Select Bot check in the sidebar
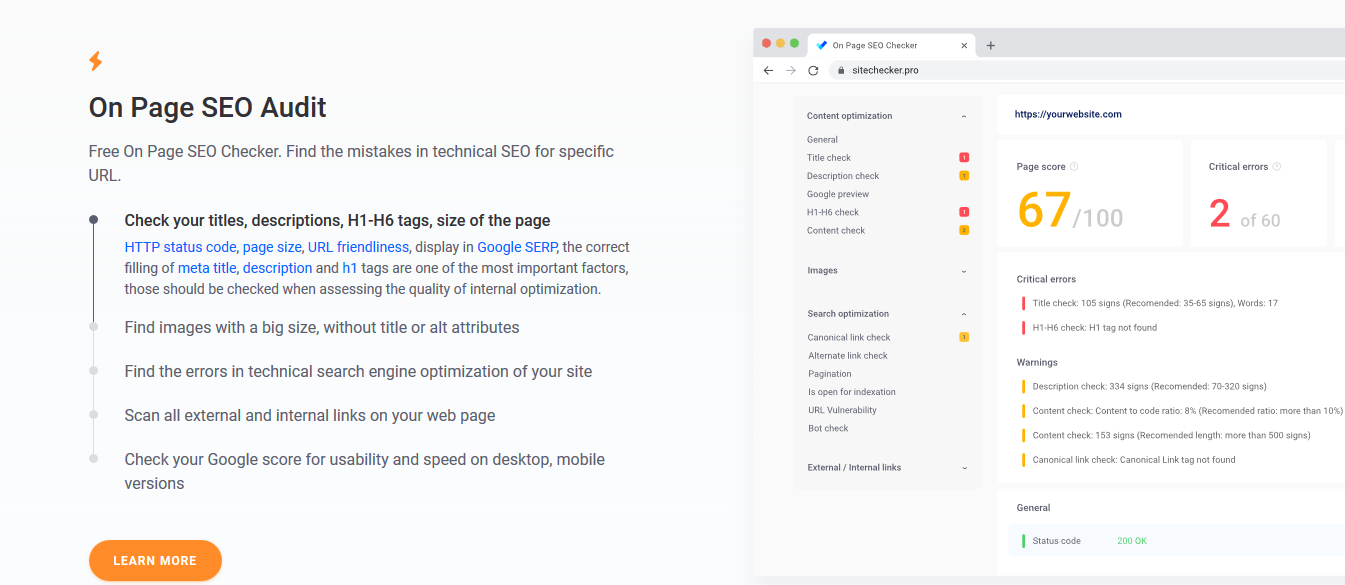The height and width of the screenshot is (585, 1345). (x=830, y=428)
